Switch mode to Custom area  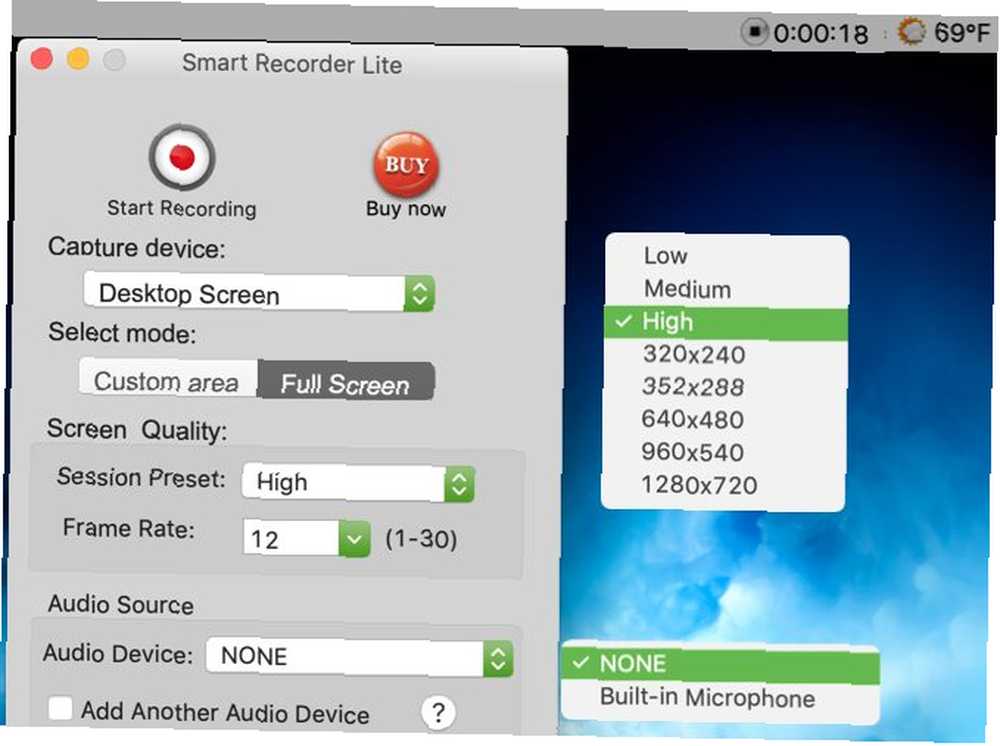[x=168, y=380]
